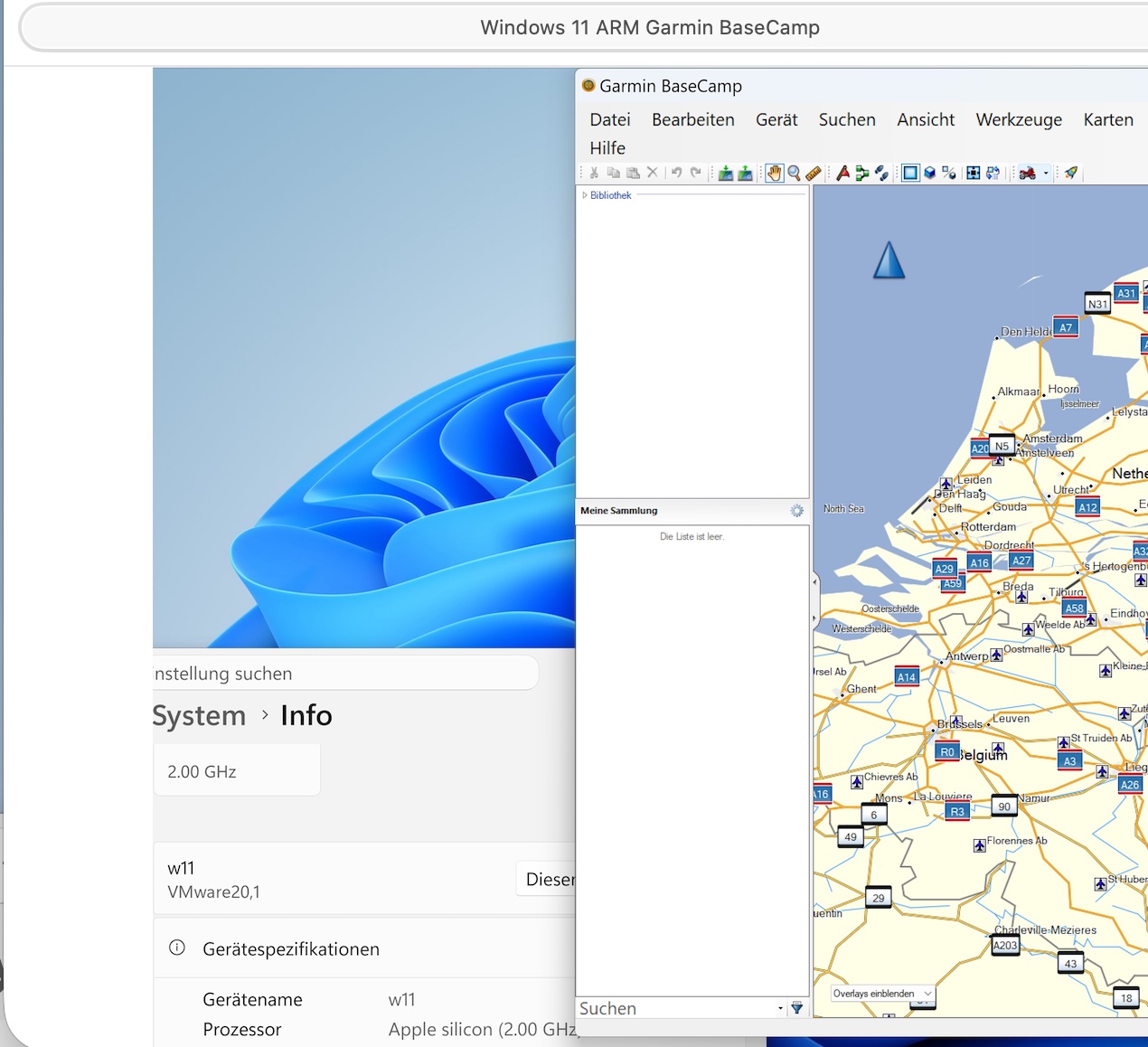Click the Brussels label on the map

pyautogui.click(x=960, y=723)
